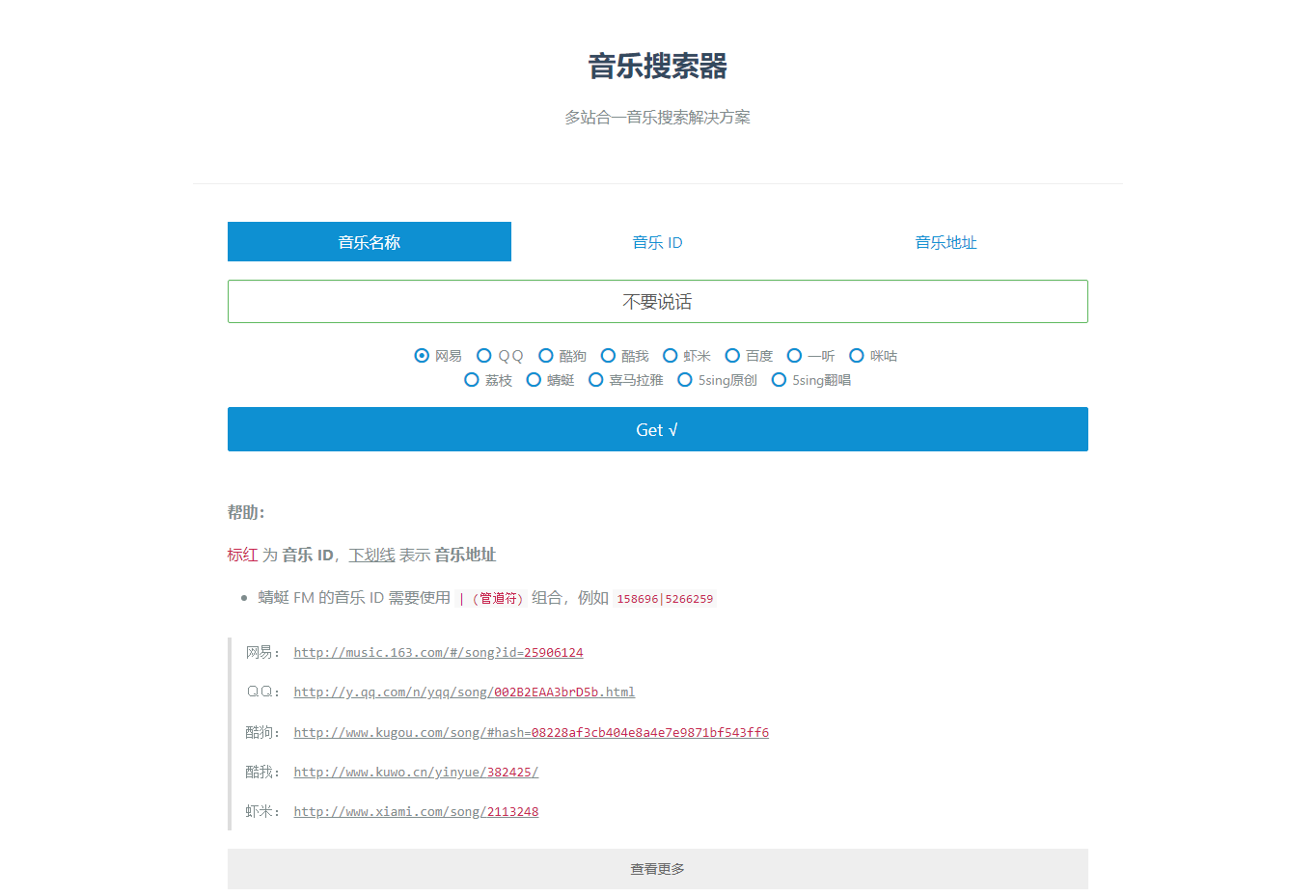Choose the 百度 radio button

(x=732, y=356)
